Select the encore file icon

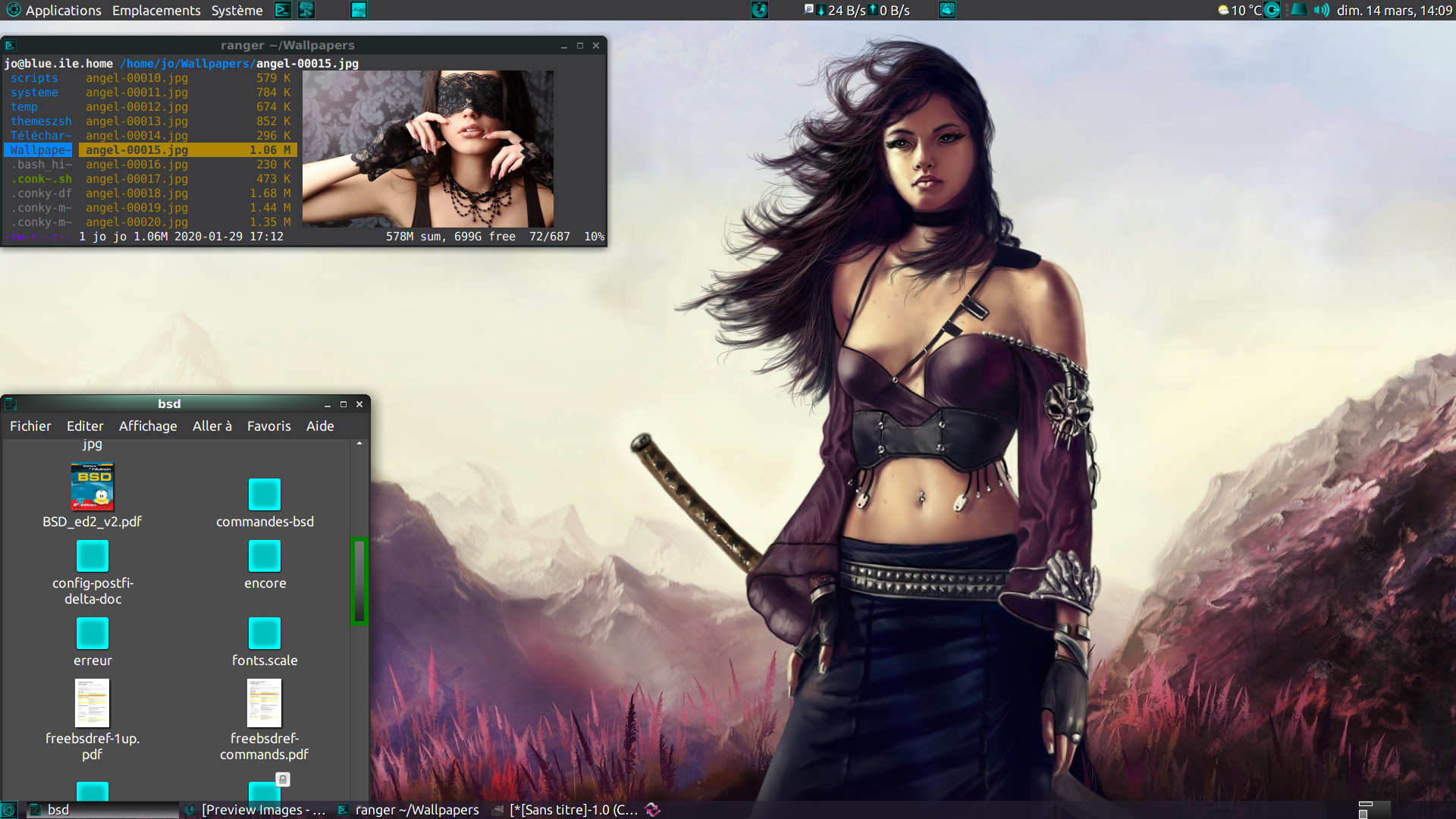tap(265, 556)
